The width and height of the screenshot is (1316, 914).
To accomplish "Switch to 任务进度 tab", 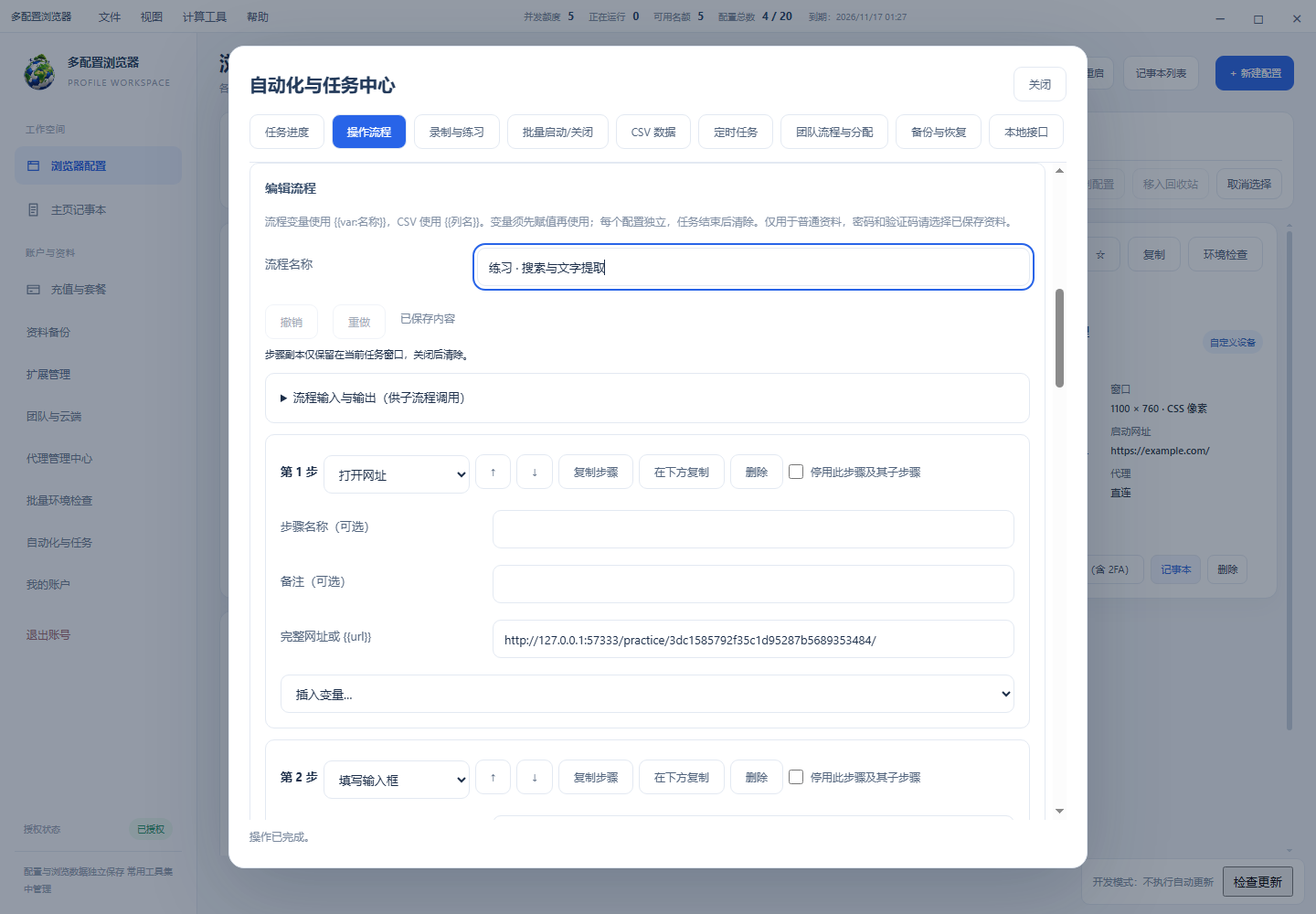I will 287,132.
